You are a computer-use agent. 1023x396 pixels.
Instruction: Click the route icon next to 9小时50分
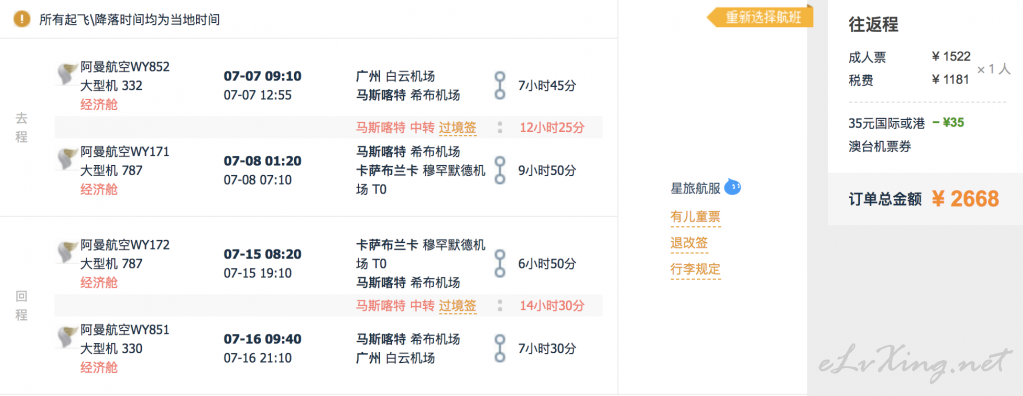pyautogui.click(x=500, y=170)
